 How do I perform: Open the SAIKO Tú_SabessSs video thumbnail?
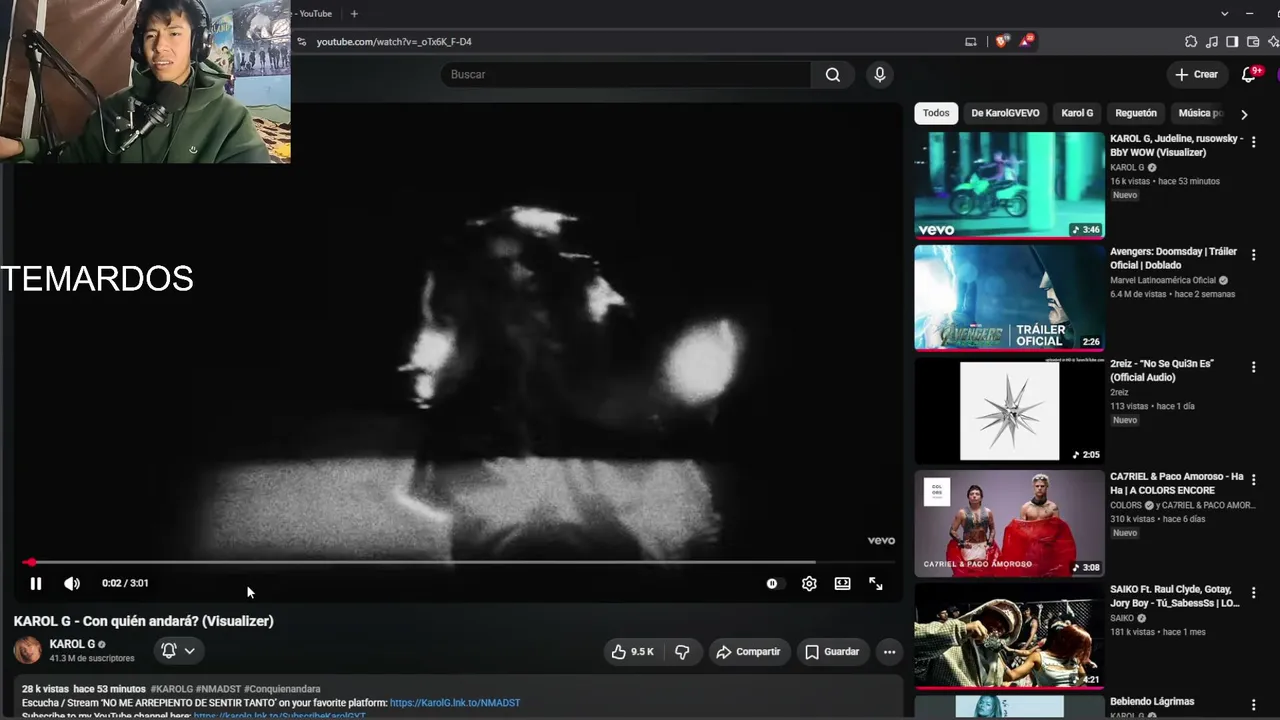1009,637
